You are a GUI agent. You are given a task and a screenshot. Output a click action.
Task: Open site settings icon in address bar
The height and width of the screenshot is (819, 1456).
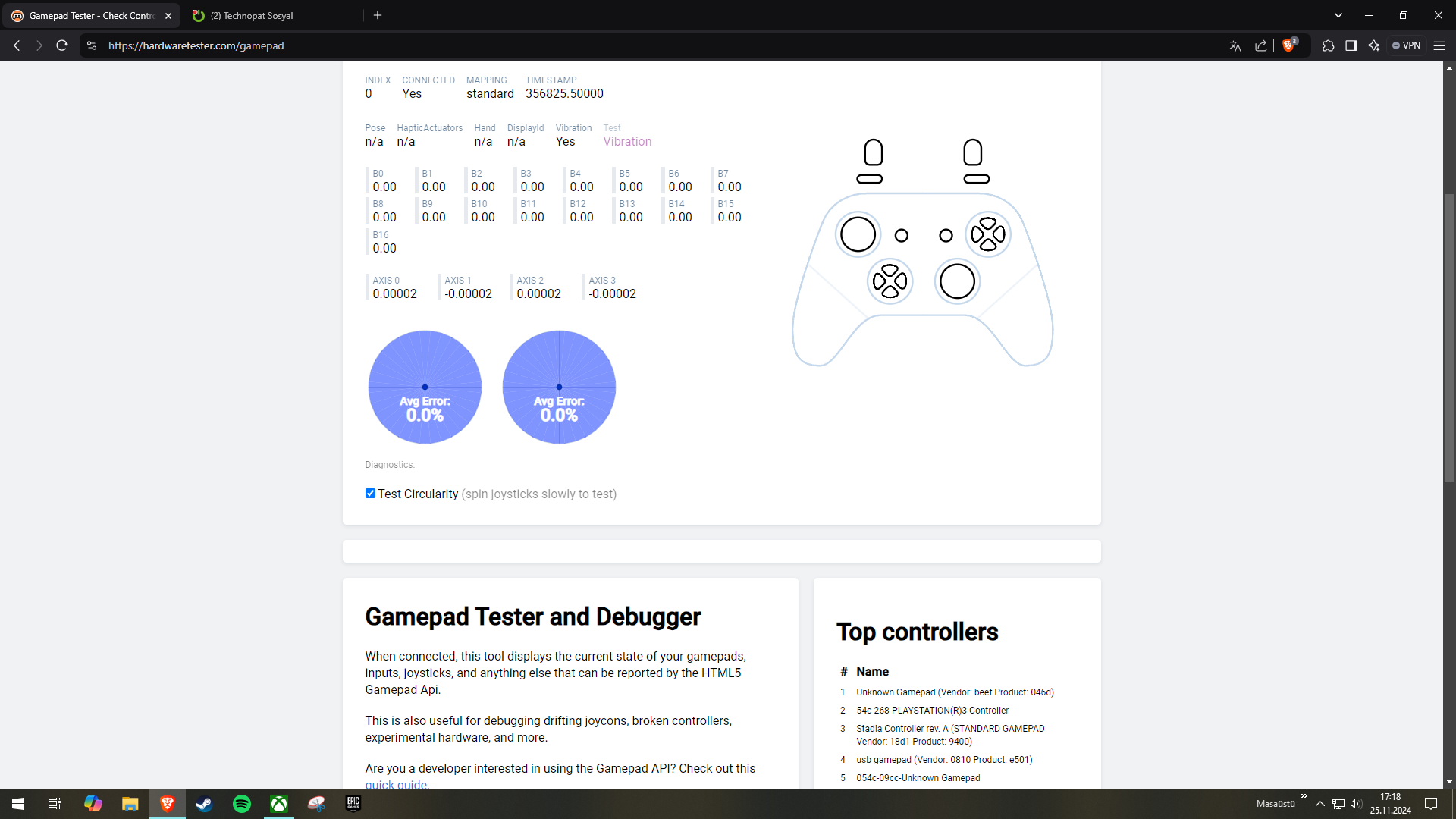pos(92,45)
